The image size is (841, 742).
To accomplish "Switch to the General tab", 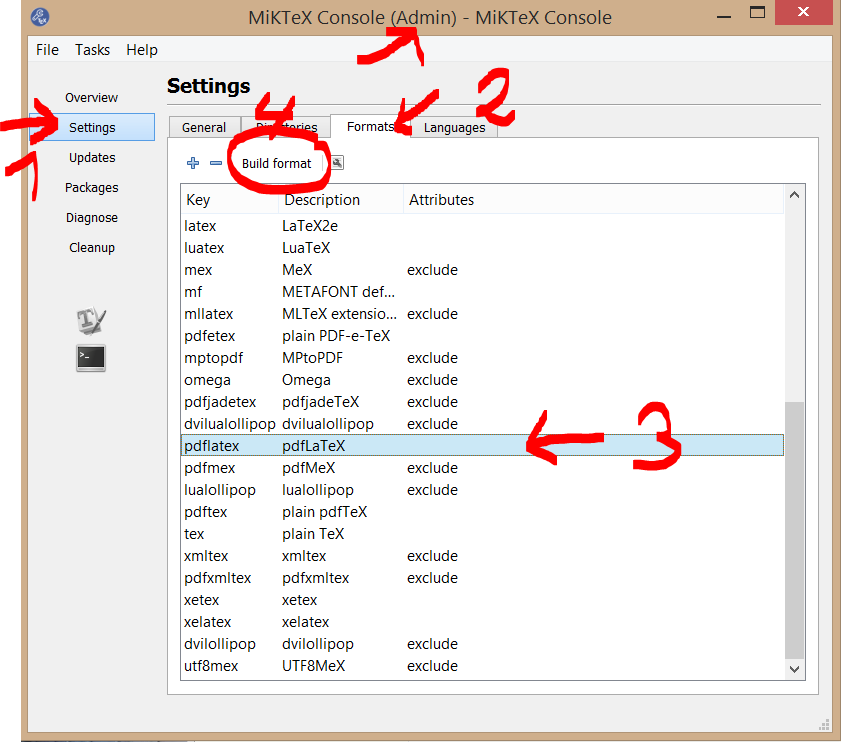I will pos(204,127).
